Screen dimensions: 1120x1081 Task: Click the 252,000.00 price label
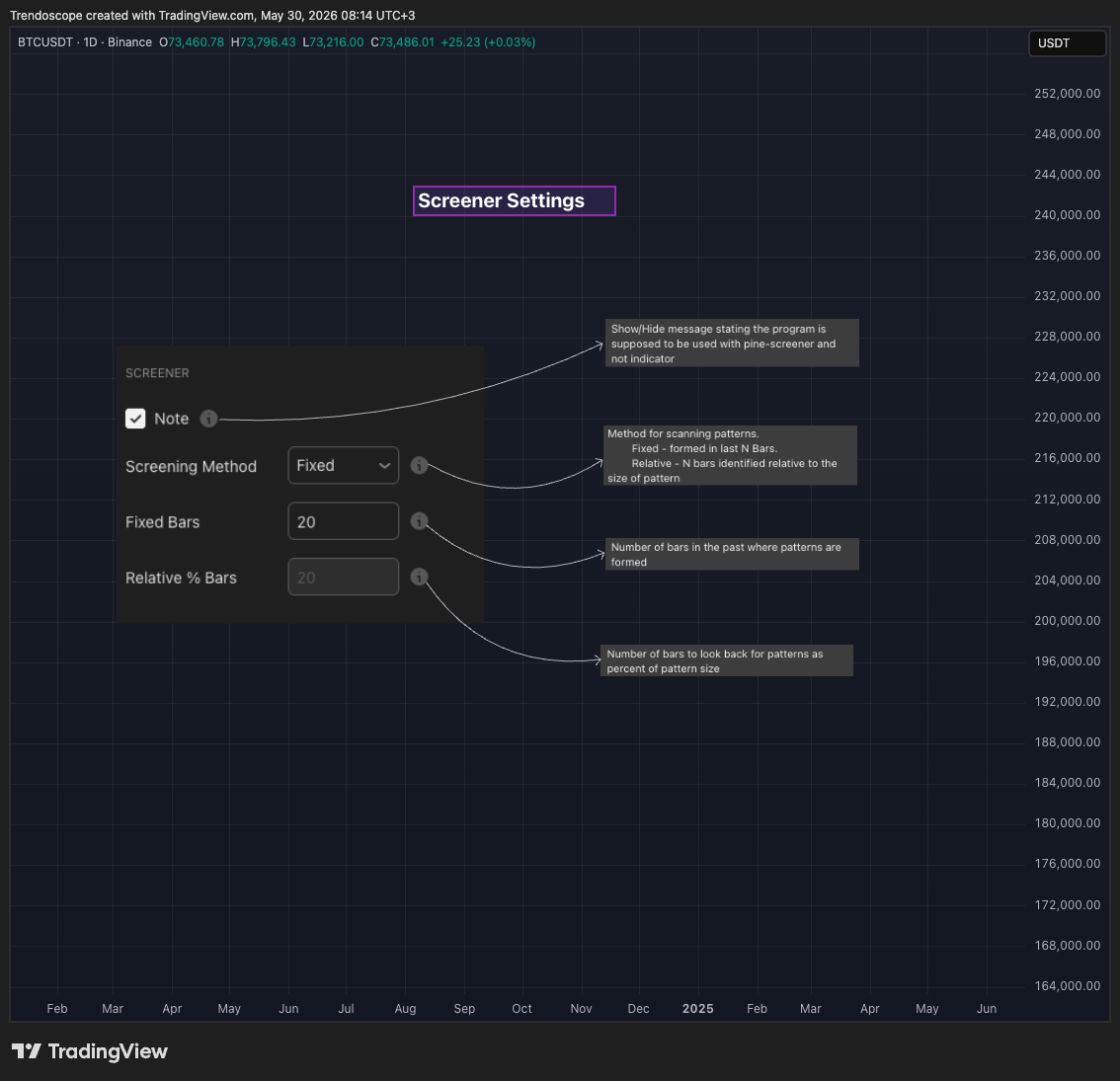coord(1067,94)
